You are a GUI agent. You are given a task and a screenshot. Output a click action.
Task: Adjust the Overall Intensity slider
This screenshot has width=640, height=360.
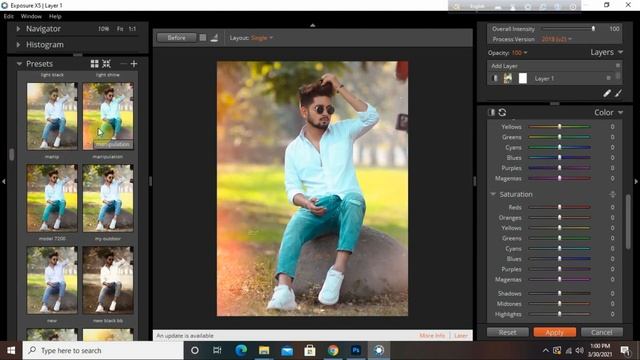(568, 29)
